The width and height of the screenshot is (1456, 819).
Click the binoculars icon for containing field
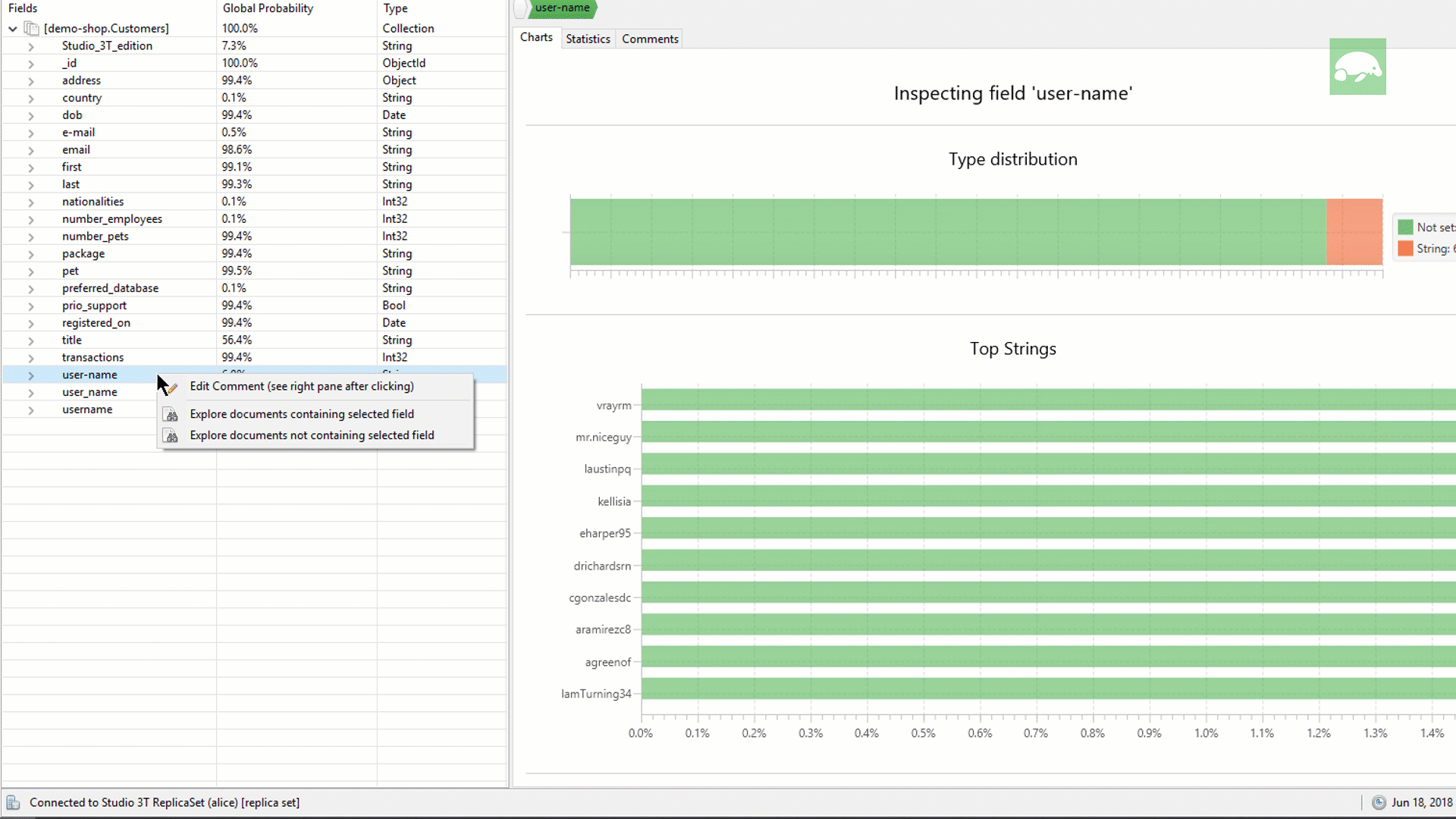171,415
